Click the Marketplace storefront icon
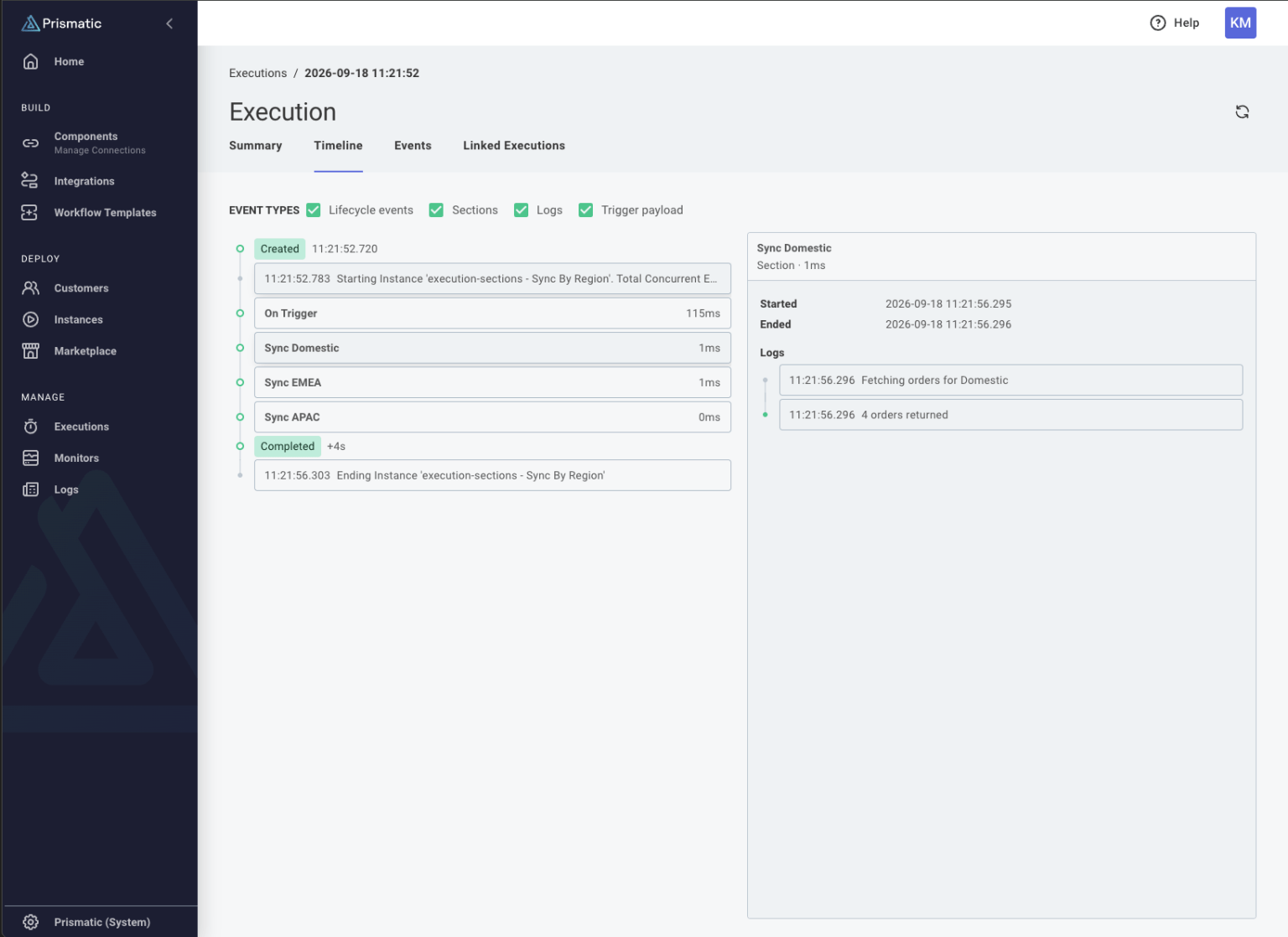 tap(30, 350)
